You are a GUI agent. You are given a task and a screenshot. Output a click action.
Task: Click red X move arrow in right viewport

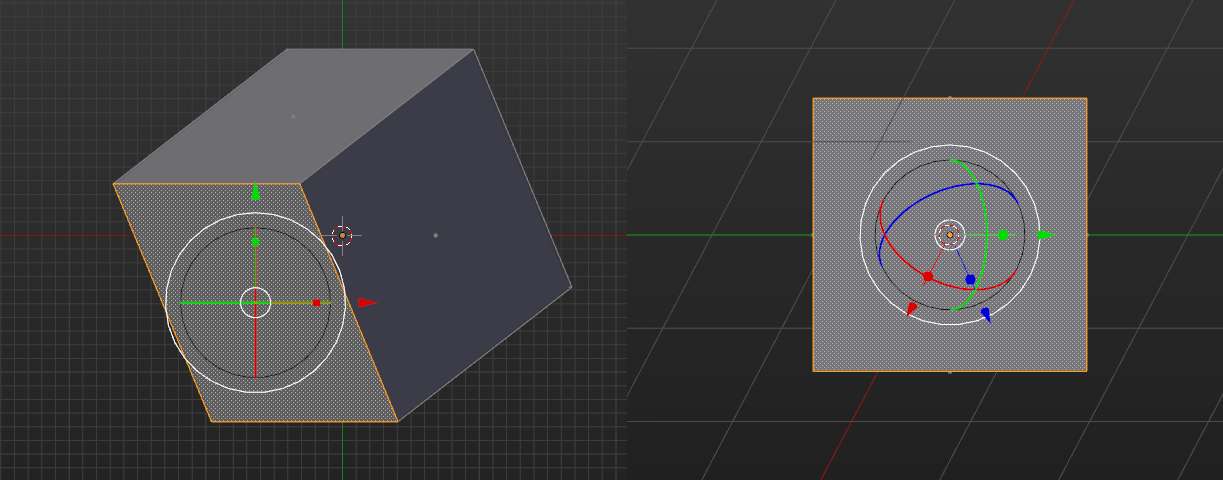(x=911, y=309)
